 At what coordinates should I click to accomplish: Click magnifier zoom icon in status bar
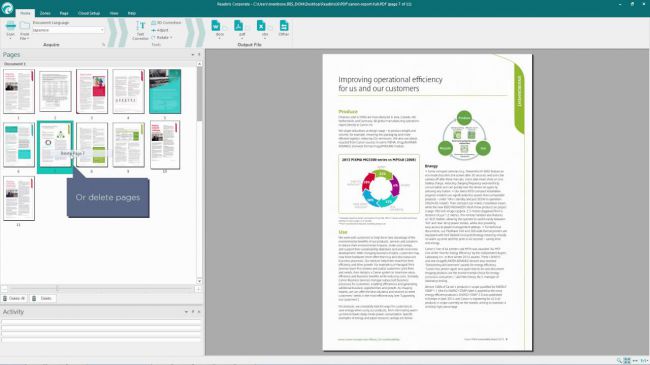619,360
